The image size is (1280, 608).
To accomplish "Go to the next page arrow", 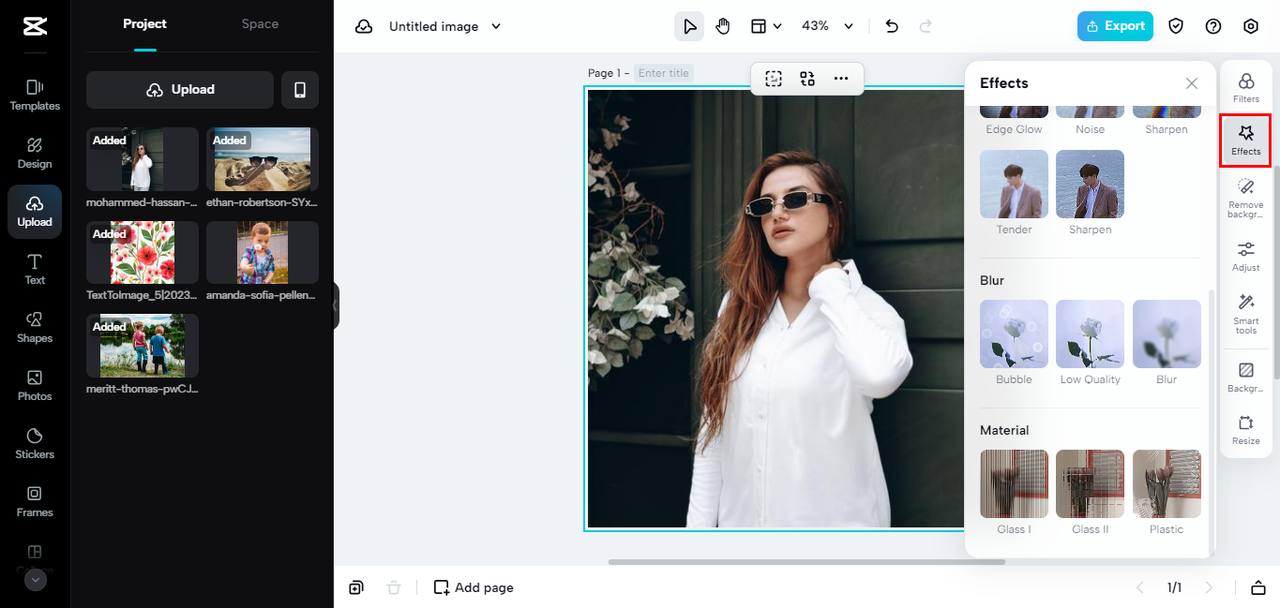I will click(x=1209, y=588).
